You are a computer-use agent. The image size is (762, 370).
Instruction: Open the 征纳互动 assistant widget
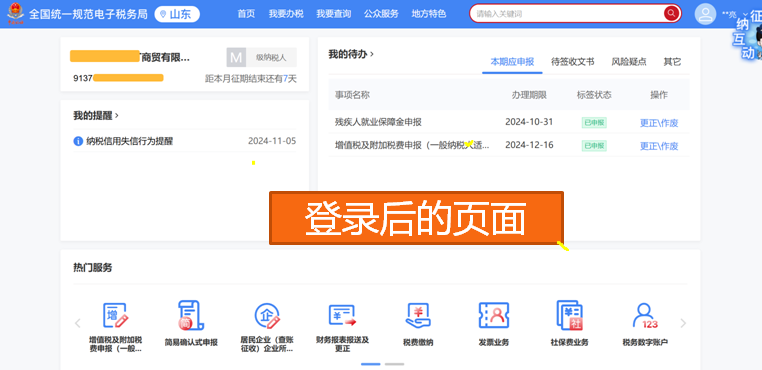(x=748, y=36)
